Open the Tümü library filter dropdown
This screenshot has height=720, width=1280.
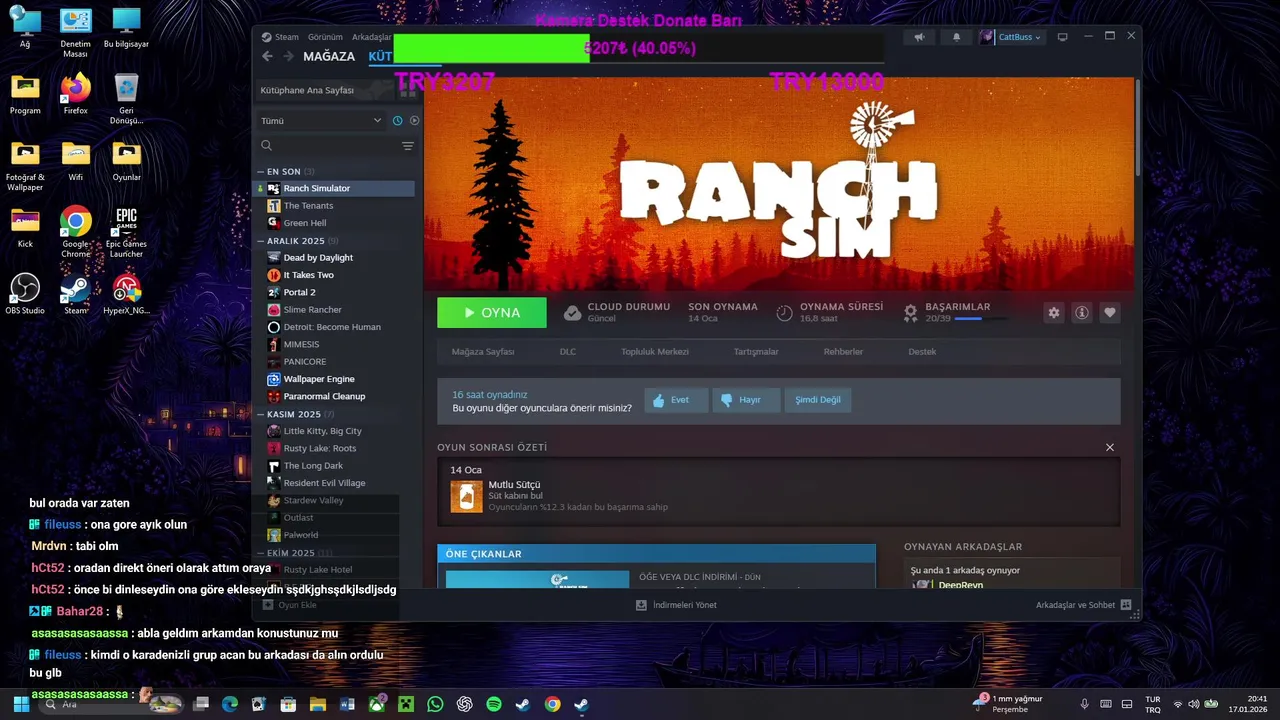(x=321, y=121)
